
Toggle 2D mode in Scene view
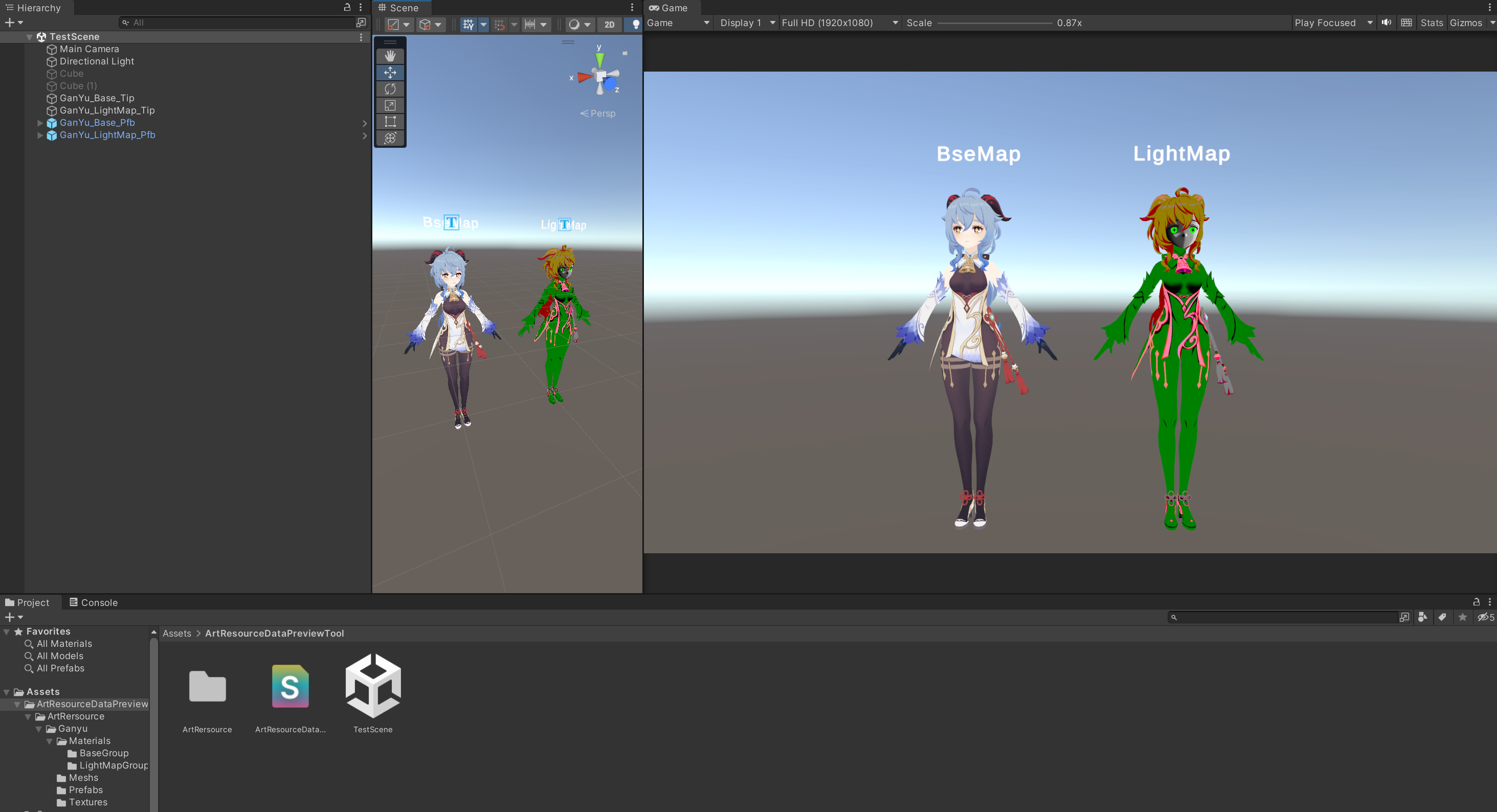click(x=609, y=25)
